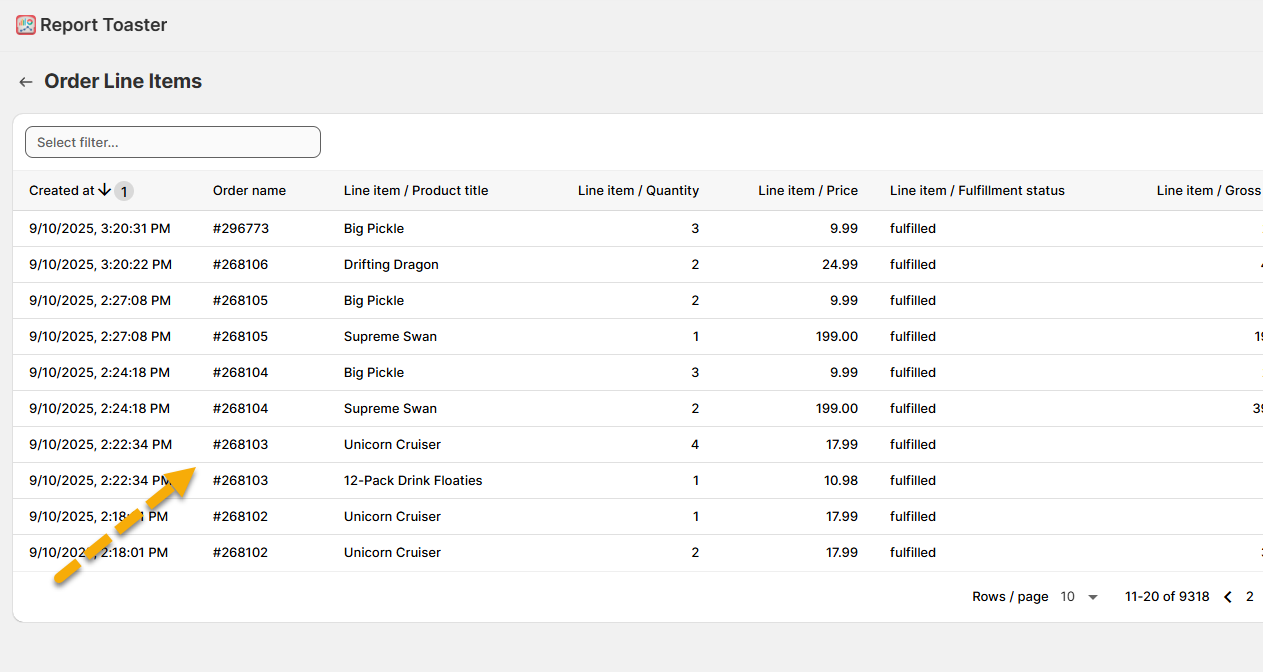Sort by the Order name column header

(249, 191)
